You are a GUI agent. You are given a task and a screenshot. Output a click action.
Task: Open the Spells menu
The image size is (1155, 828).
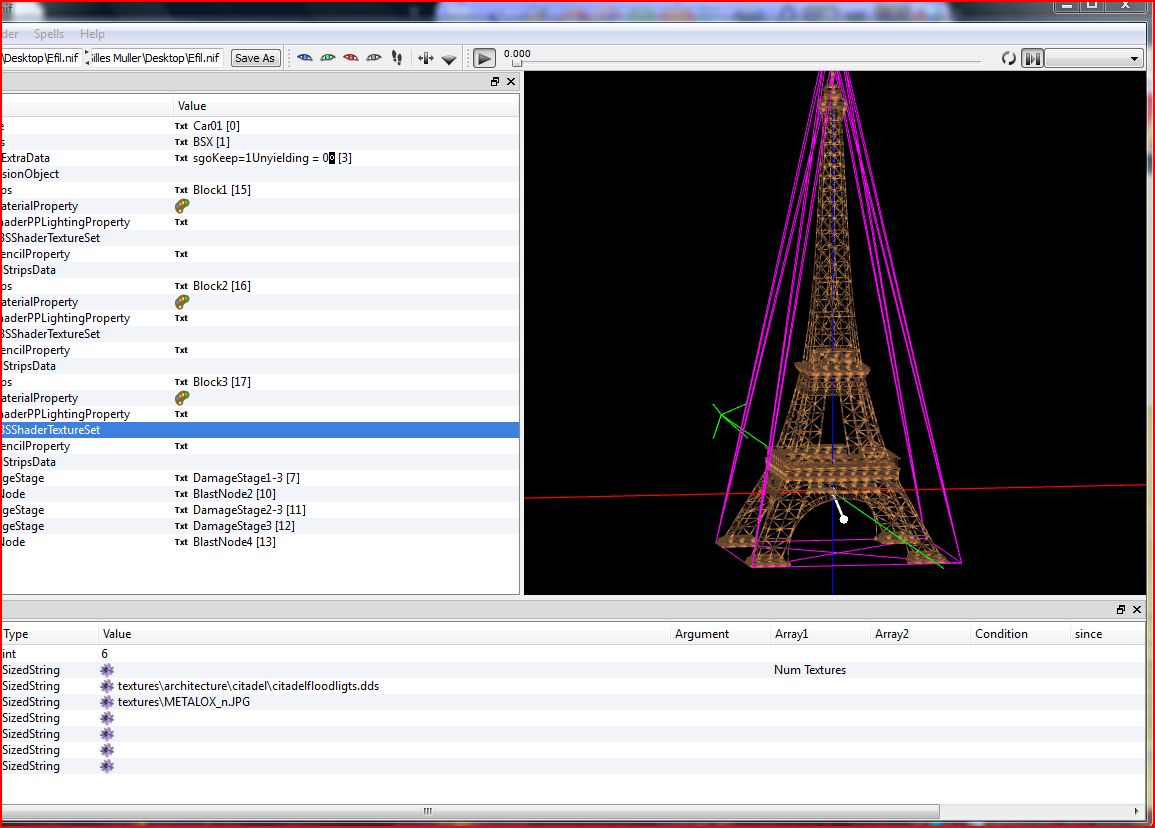49,34
